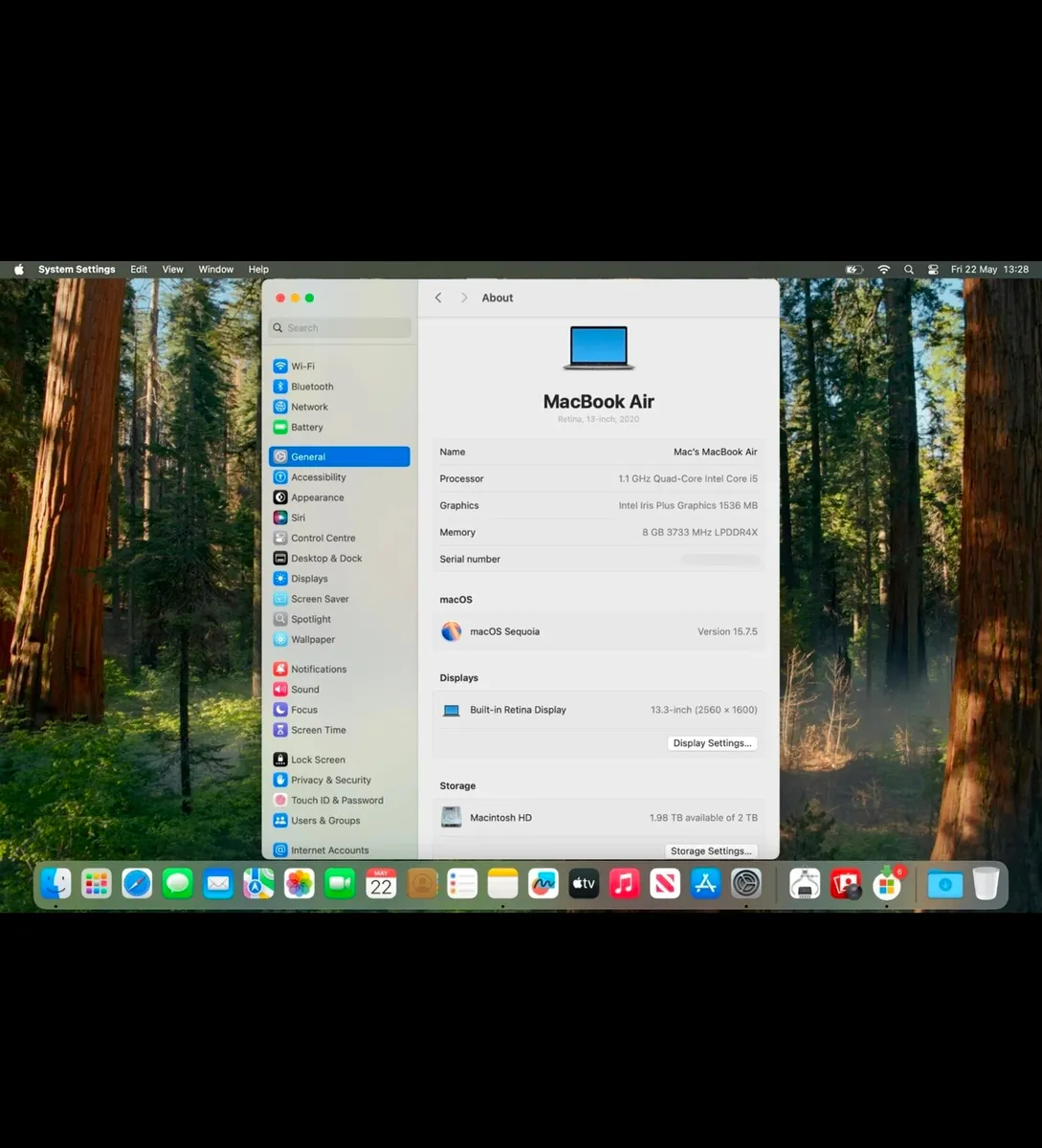Select Screen Saver in the sidebar
This screenshot has height=1148, width=1042.
(x=340, y=599)
